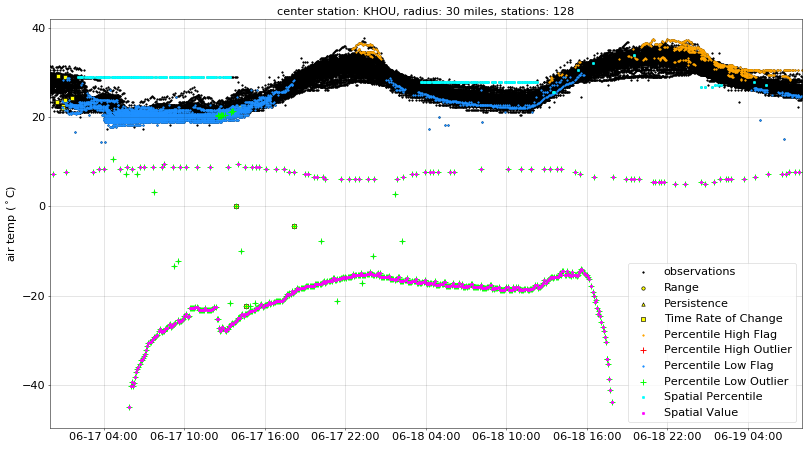Click the Percentile High Outlier red plus marker

coord(643,350)
